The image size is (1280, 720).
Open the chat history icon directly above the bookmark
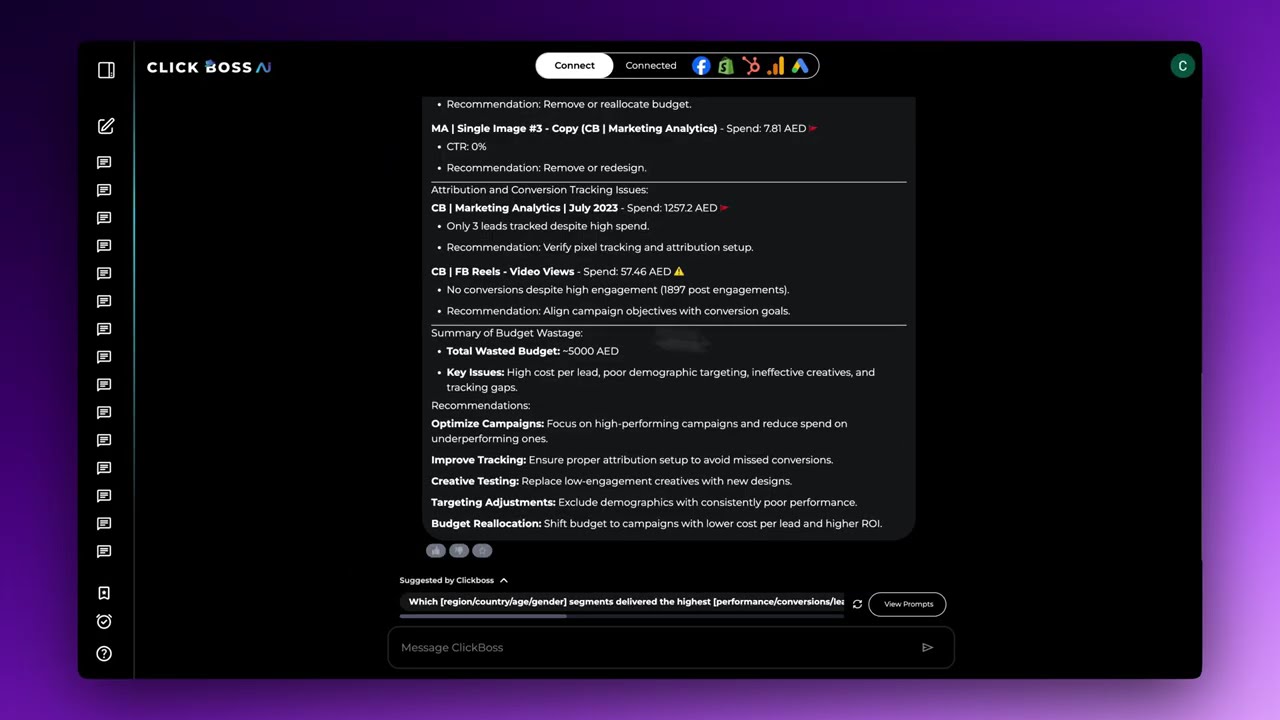tap(104, 551)
